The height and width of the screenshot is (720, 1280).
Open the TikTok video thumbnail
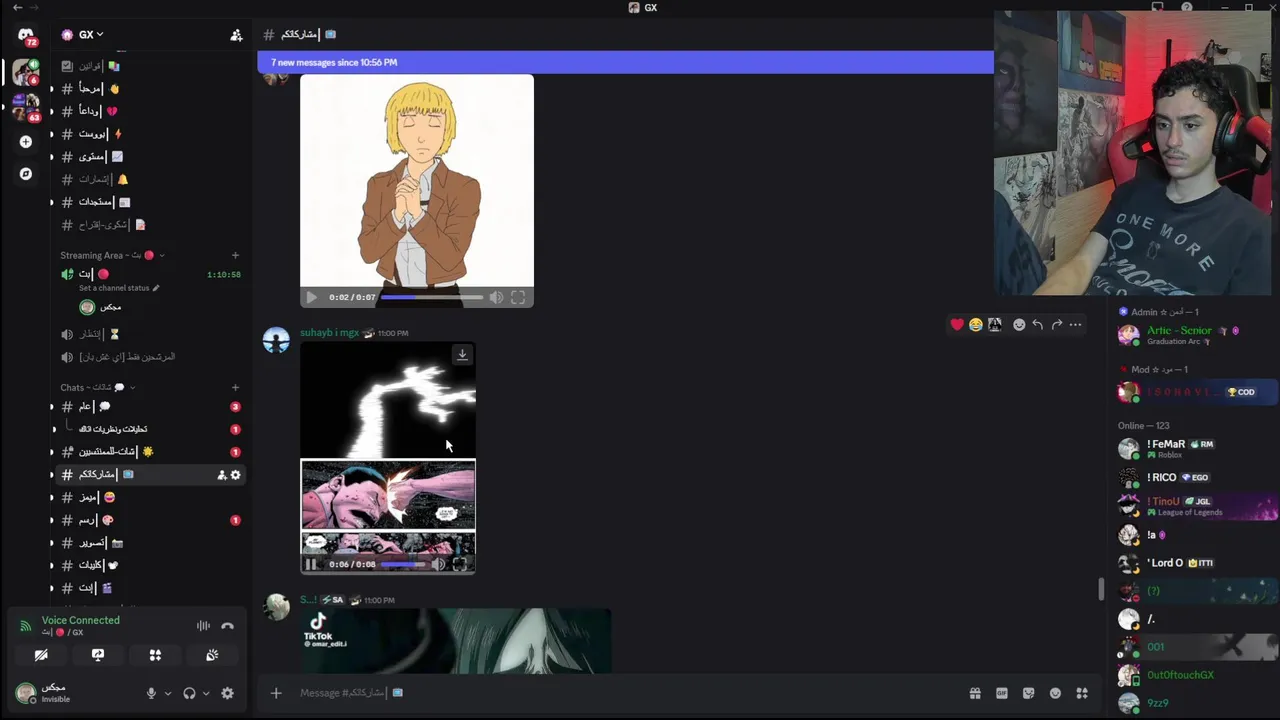[x=456, y=640]
